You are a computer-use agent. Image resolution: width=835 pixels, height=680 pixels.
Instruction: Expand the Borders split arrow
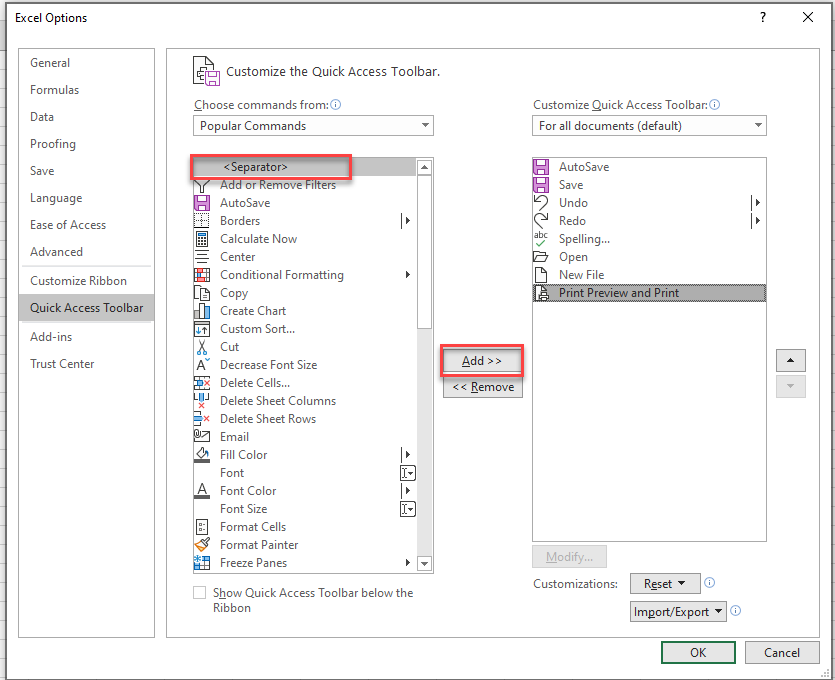pyautogui.click(x=407, y=221)
